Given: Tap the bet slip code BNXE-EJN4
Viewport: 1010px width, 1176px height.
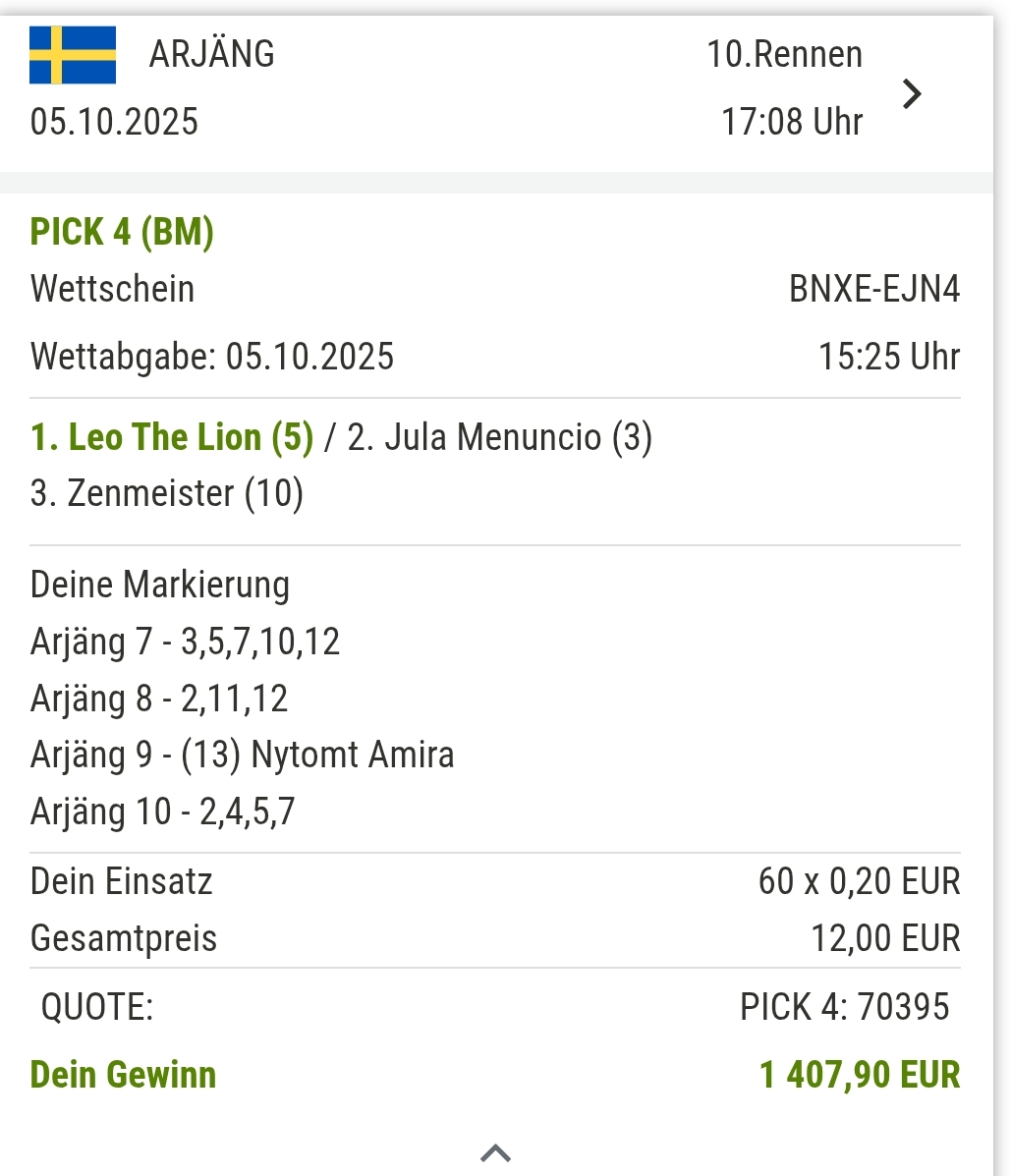Looking at the screenshot, I should coord(873,289).
